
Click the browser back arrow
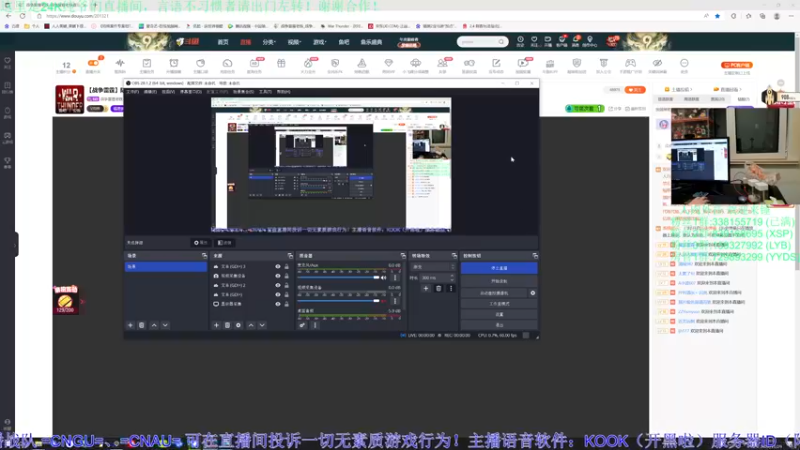click(9, 16)
